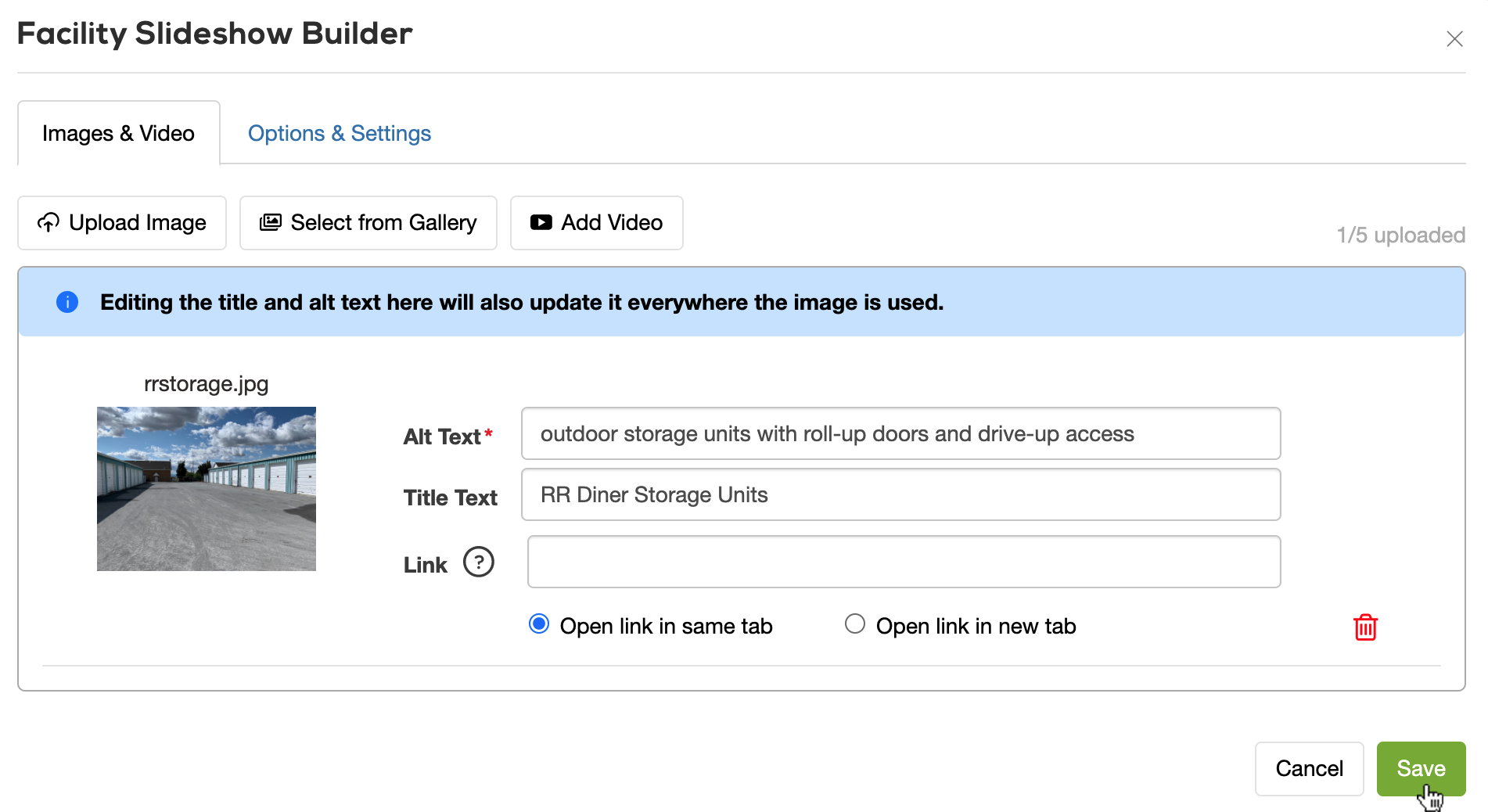Screen dimensions: 1488x812
Task: Click the rrstorage.jpg thumbnail image
Action: [x=207, y=489]
